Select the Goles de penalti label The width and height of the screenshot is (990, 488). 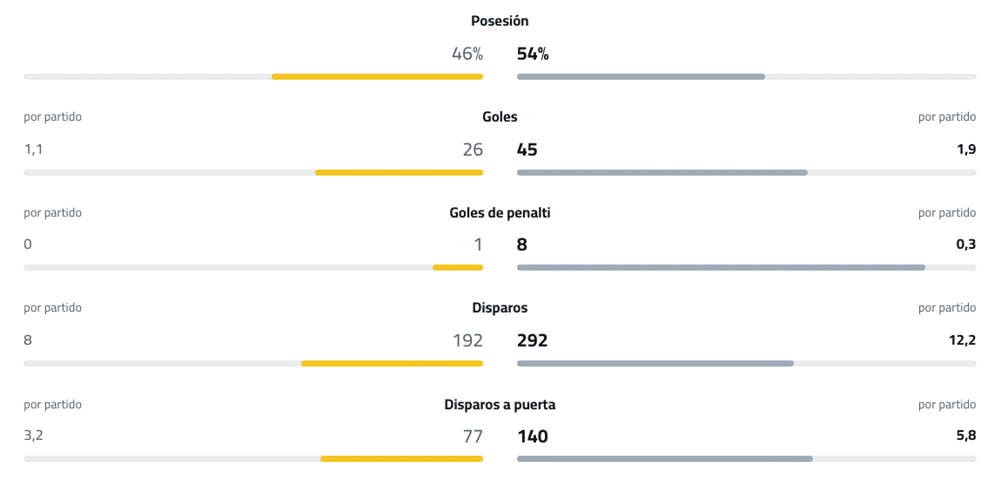pos(500,213)
